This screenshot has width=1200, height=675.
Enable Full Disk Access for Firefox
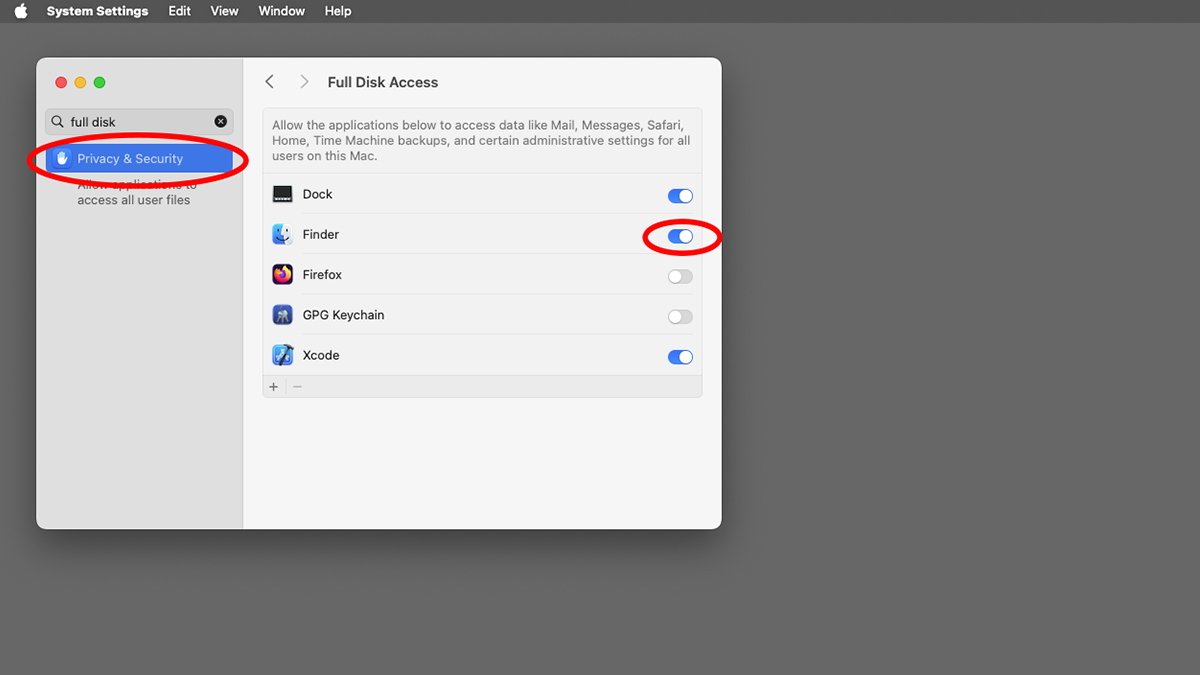[x=680, y=277]
